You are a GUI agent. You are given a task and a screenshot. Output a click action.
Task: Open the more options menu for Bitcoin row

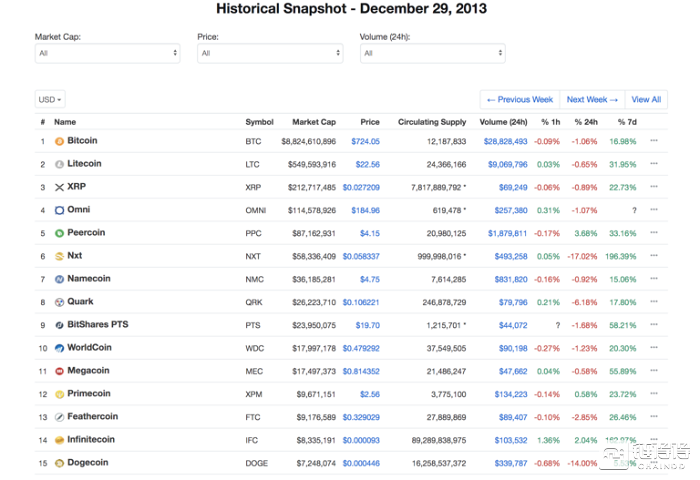pos(654,141)
